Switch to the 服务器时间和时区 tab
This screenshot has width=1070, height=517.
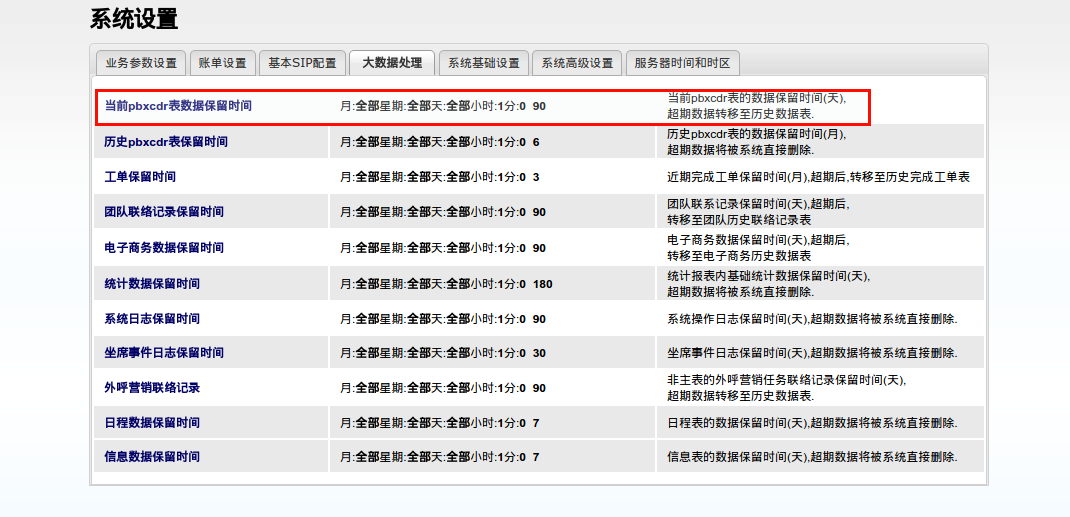[x=682, y=63]
